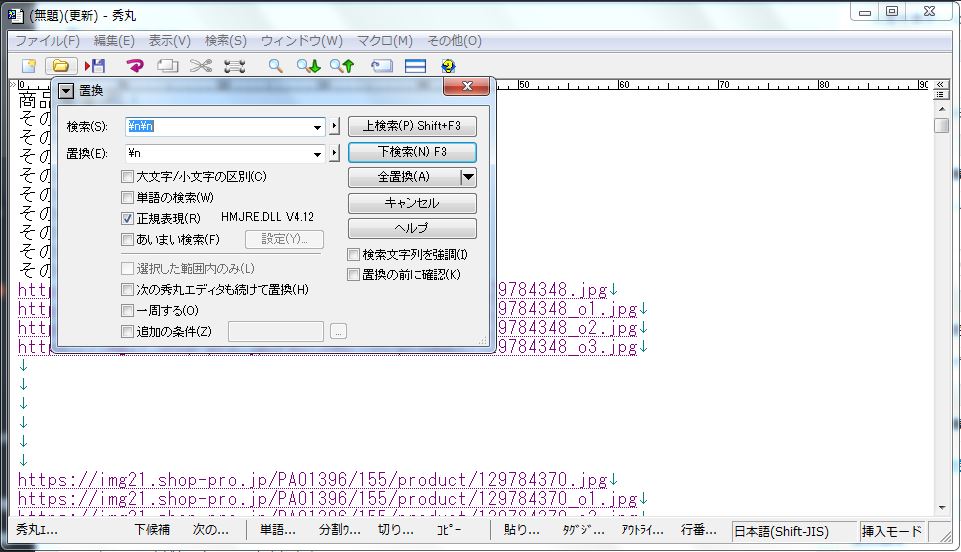Enable 次の秀丸エディタも続けて置換(H) checkbox
This screenshot has height=552, width=961.
pyautogui.click(x=127, y=290)
